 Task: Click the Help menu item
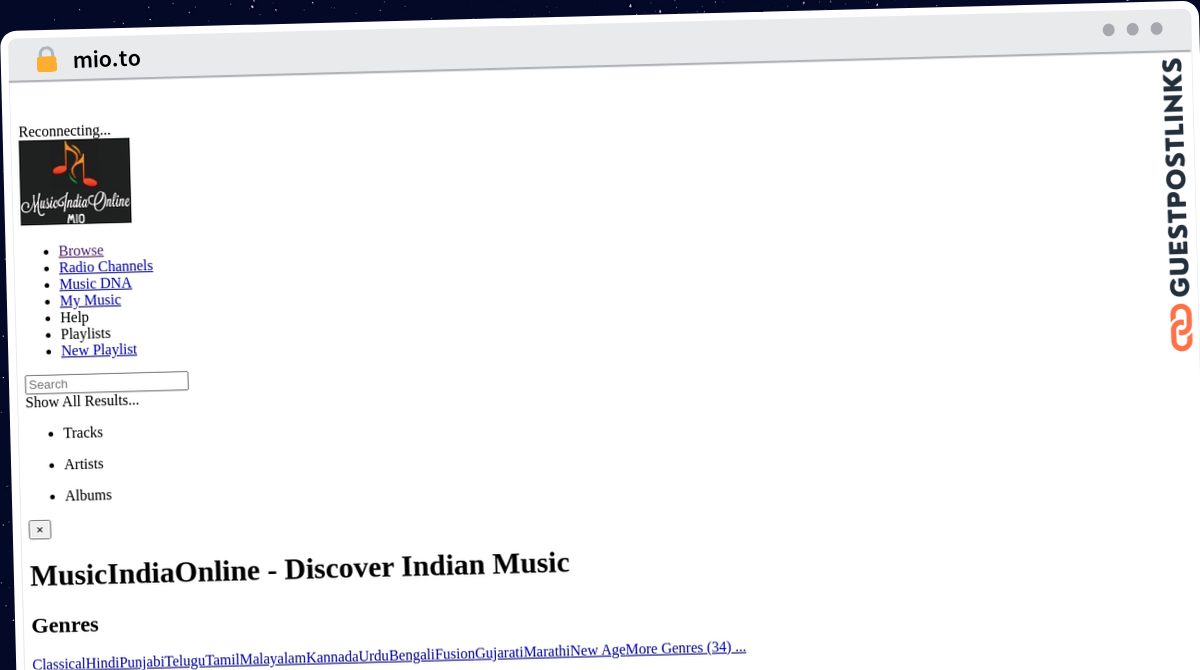pyautogui.click(x=75, y=317)
